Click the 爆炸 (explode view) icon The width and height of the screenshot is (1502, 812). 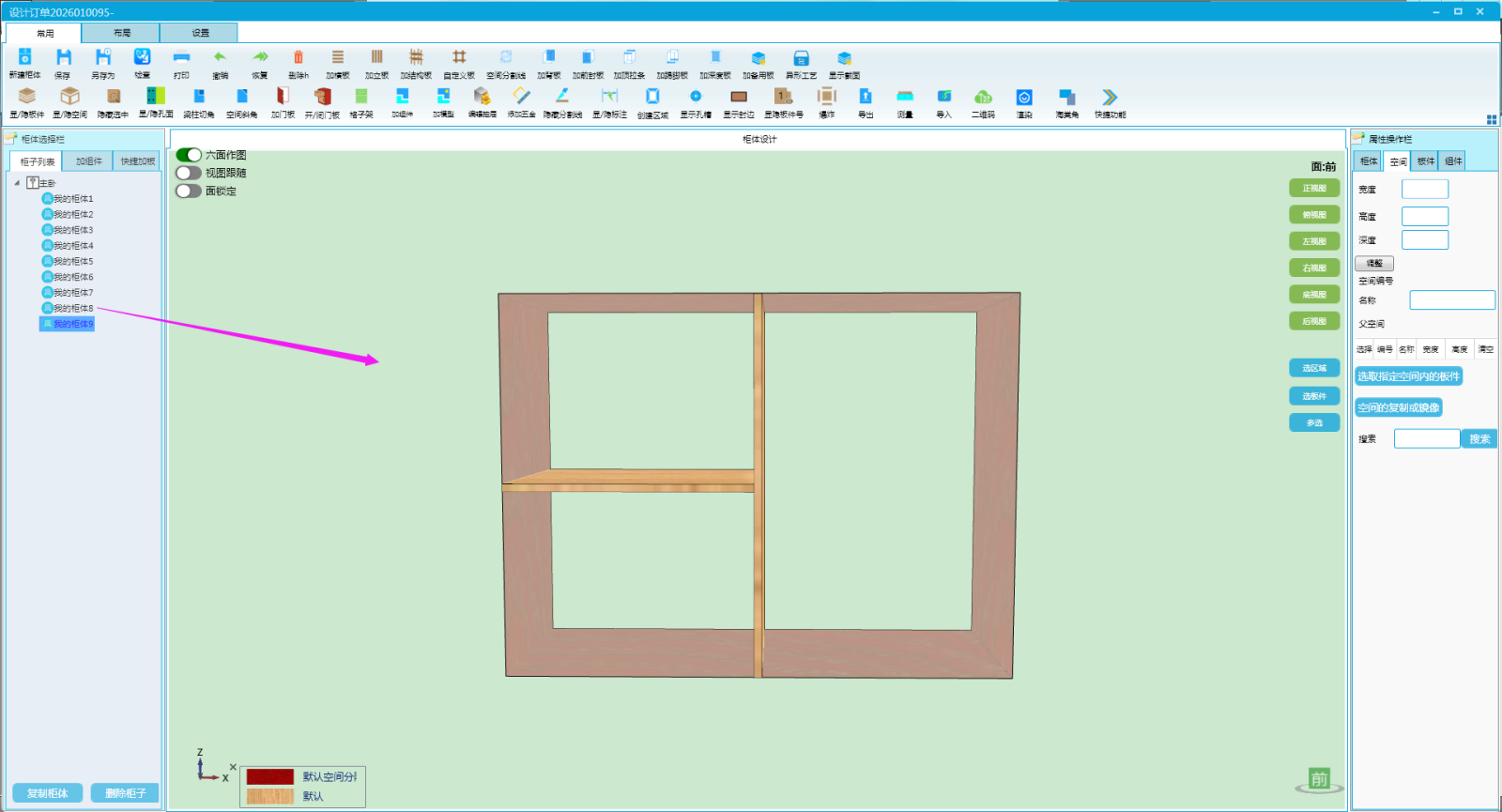pos(826,97)
